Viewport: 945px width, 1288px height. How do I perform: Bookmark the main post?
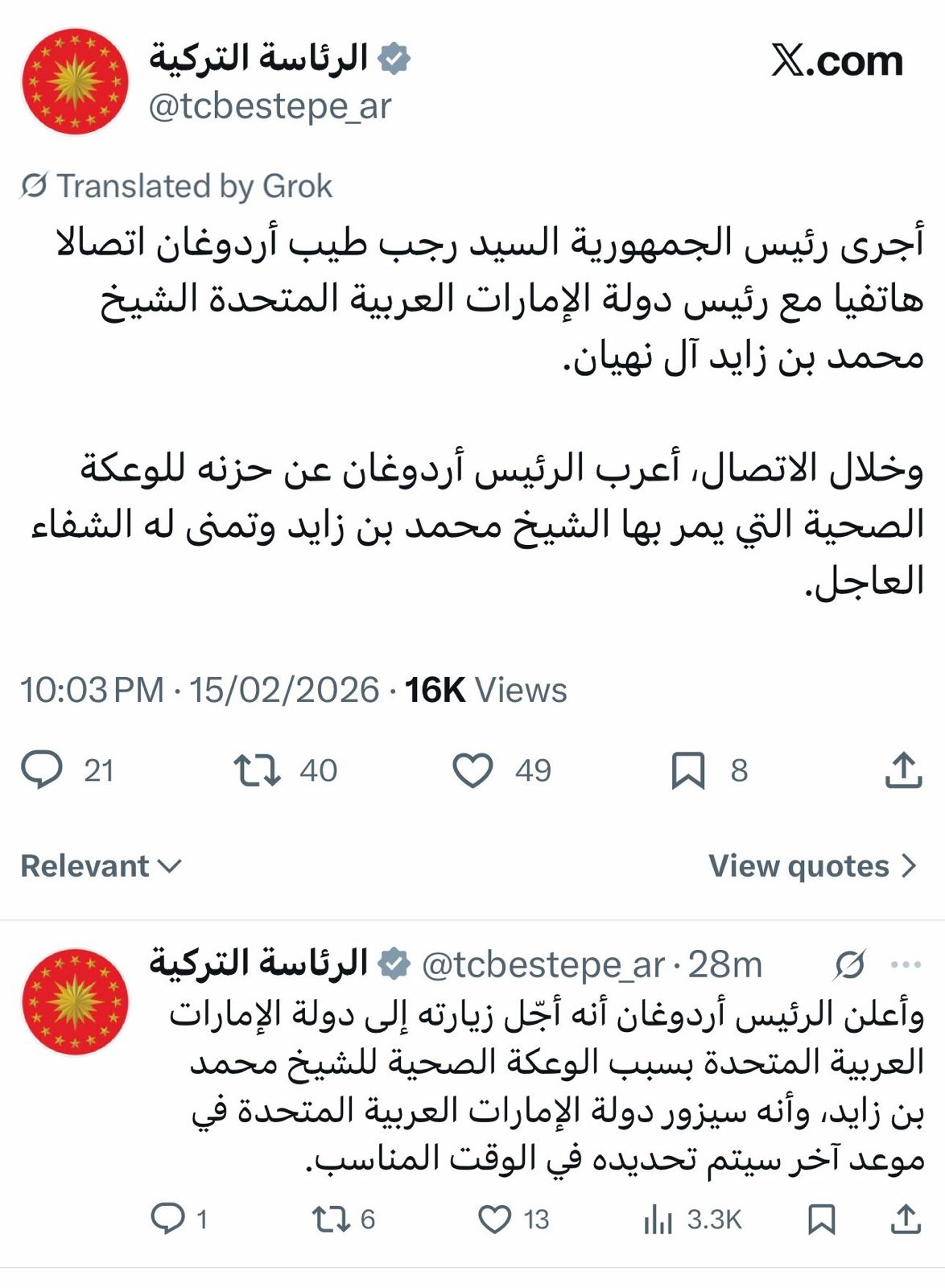688,770
